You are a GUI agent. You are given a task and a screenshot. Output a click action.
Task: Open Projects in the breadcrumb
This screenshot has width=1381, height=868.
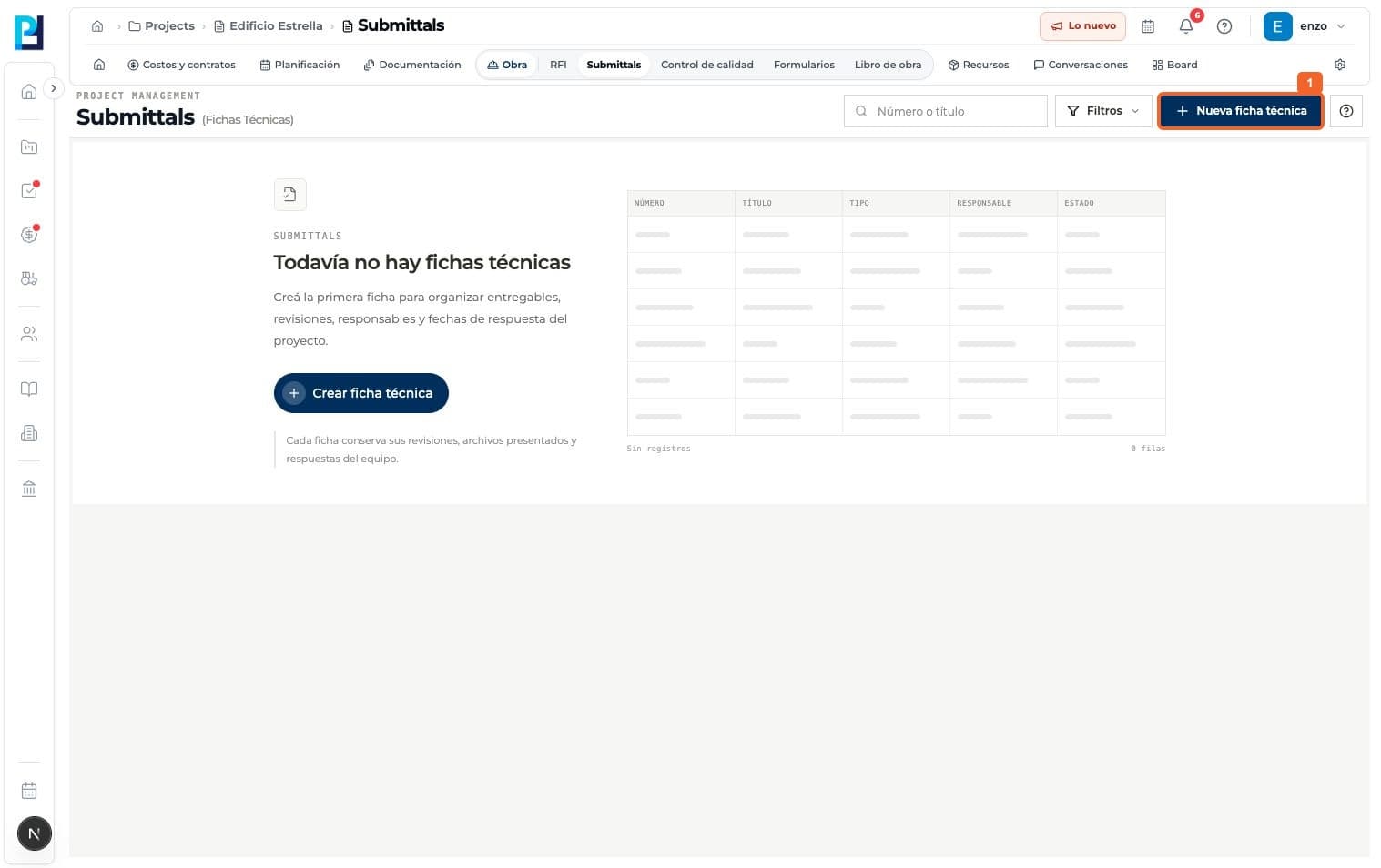coord(162,26)
